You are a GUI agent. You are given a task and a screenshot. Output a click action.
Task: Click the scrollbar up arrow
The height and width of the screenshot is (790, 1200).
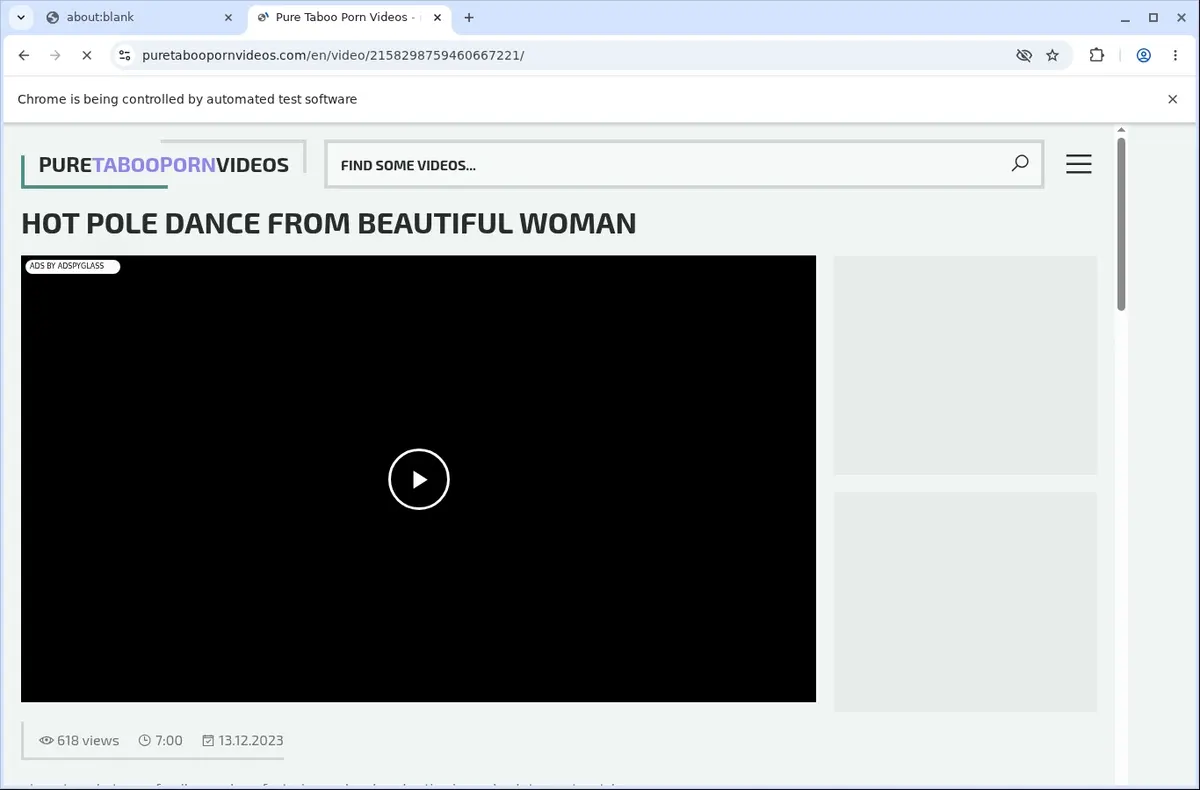coord(1121,130)
